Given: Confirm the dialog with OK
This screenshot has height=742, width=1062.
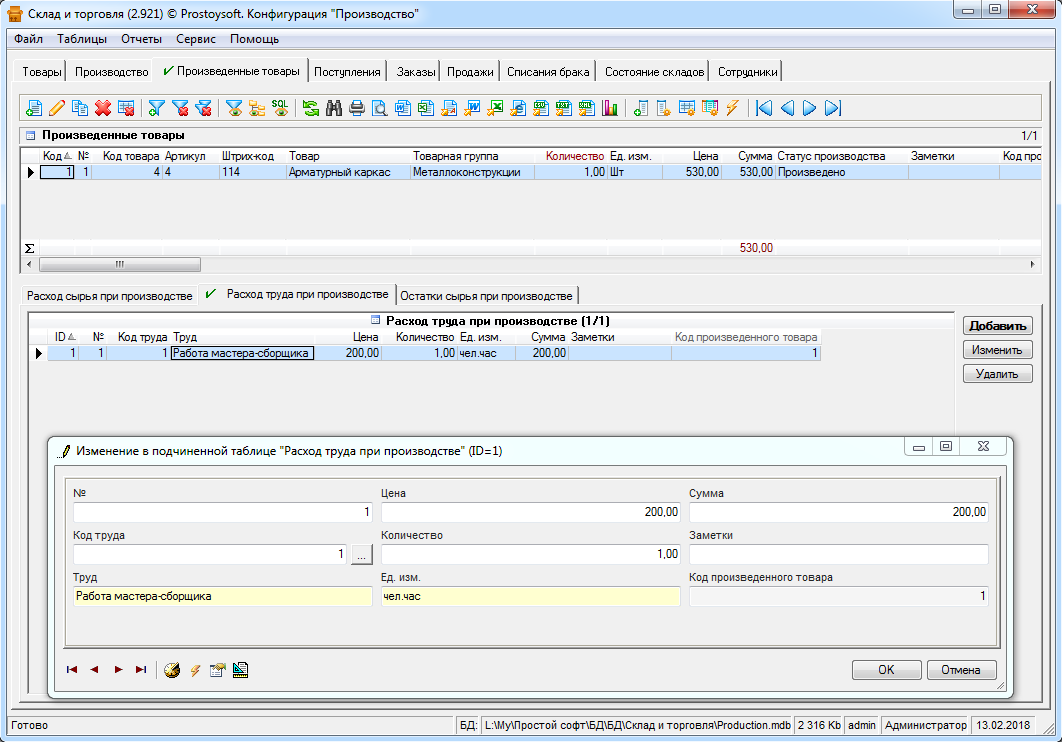Looking at the screenshot, I should tap(887, 670).
